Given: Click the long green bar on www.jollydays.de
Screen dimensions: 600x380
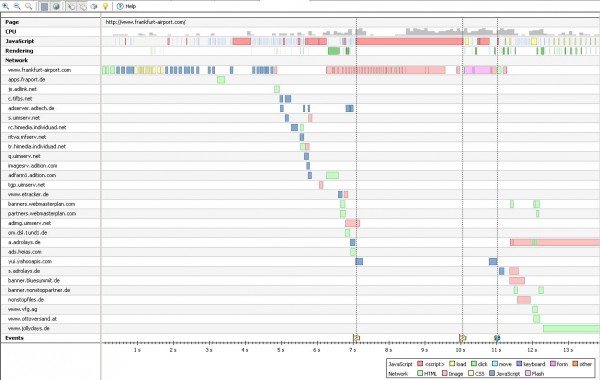Looking at the screenshot, I should coord(572,328).
